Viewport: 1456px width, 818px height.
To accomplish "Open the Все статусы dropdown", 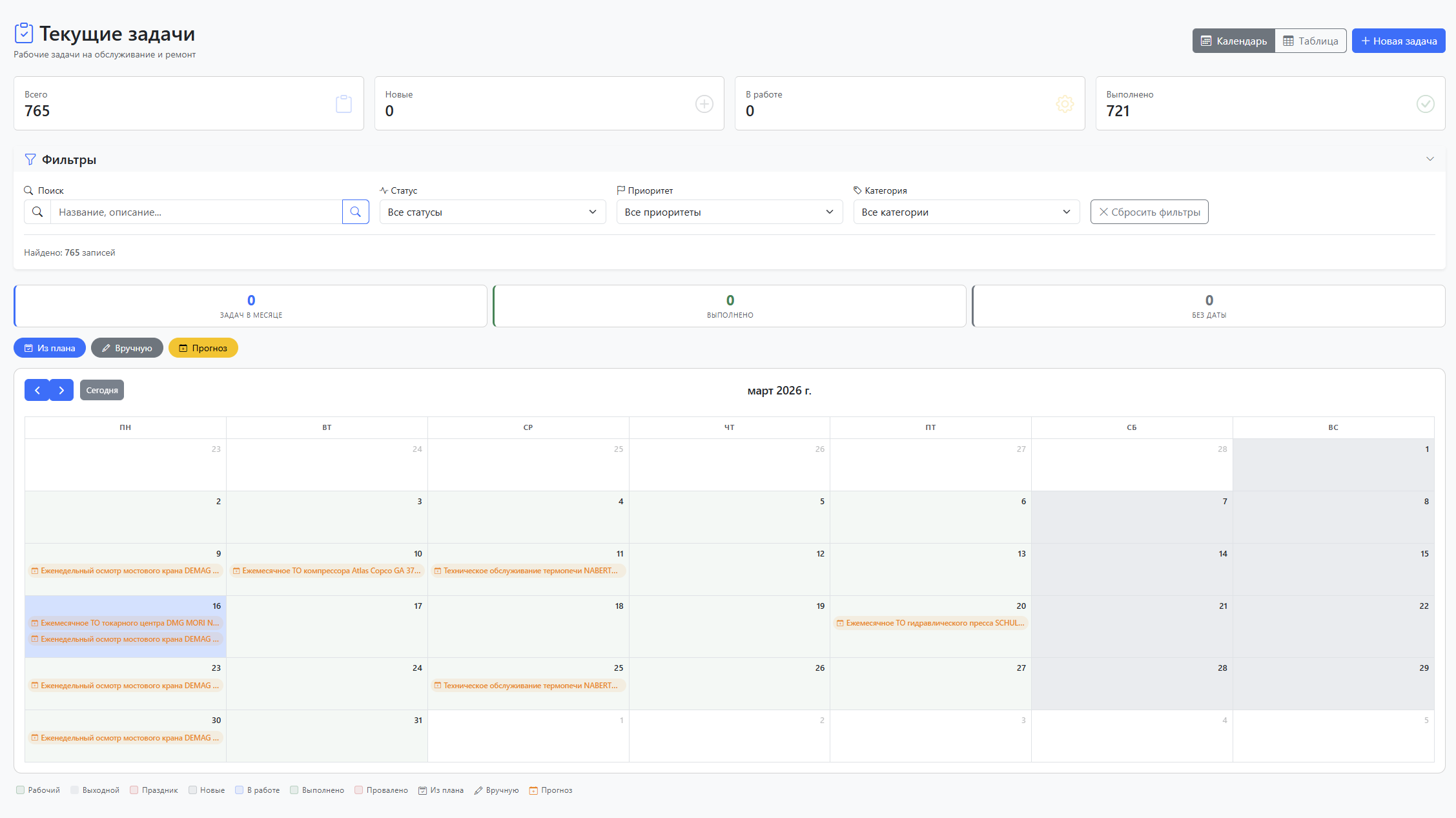I will 492,212.
